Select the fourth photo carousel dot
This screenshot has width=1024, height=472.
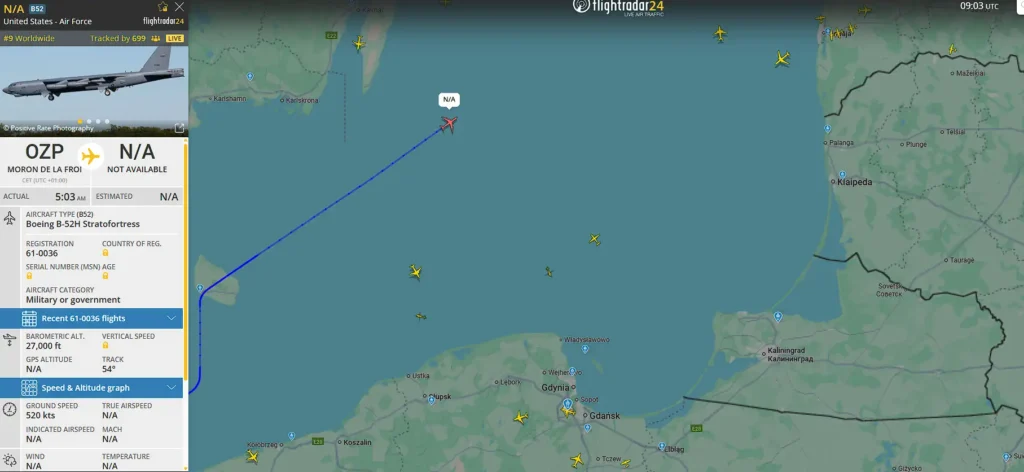[107, 121]
